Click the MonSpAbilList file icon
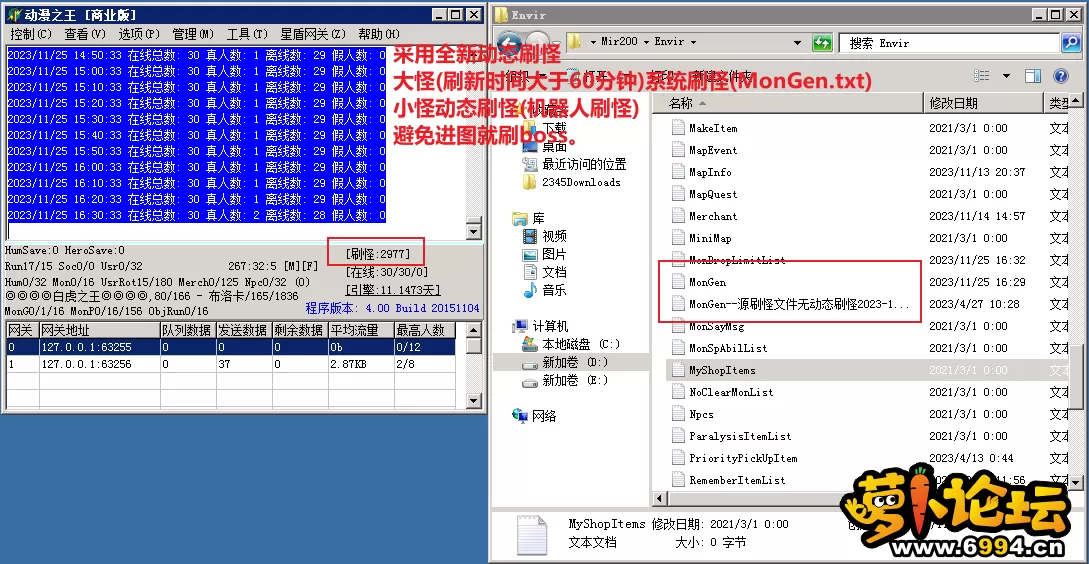 click(678, 348)
